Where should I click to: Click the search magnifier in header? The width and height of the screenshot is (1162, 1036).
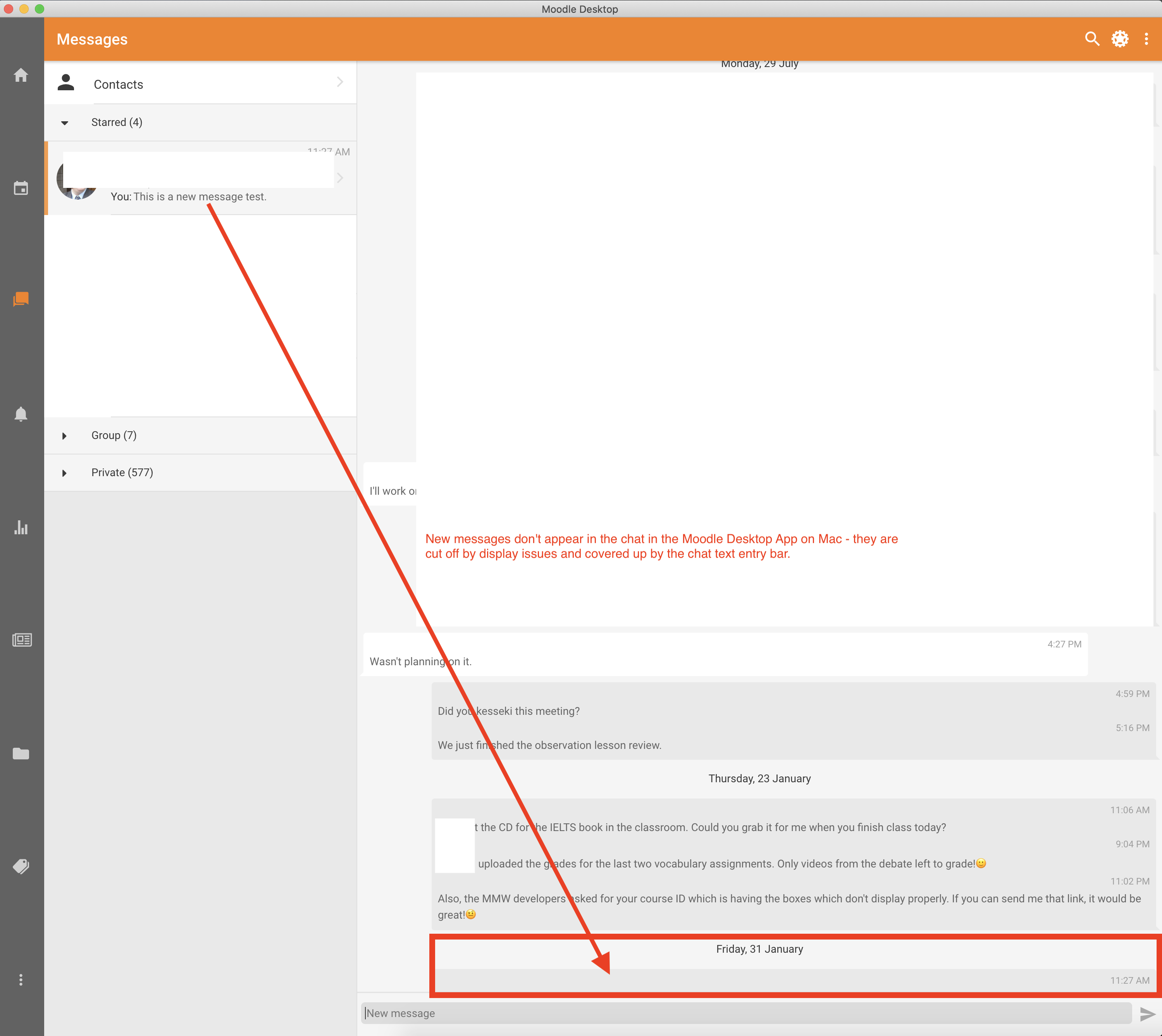click(x=1092, y=39)
